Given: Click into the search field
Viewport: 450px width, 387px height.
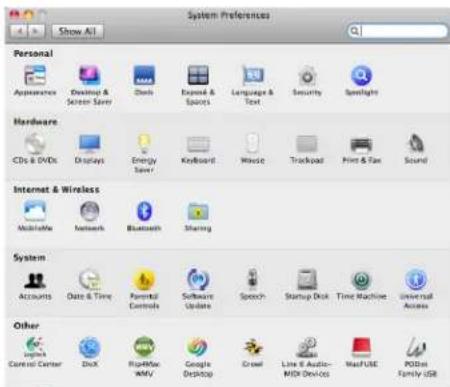Looking at the screenshot, I should click(397, 31).
